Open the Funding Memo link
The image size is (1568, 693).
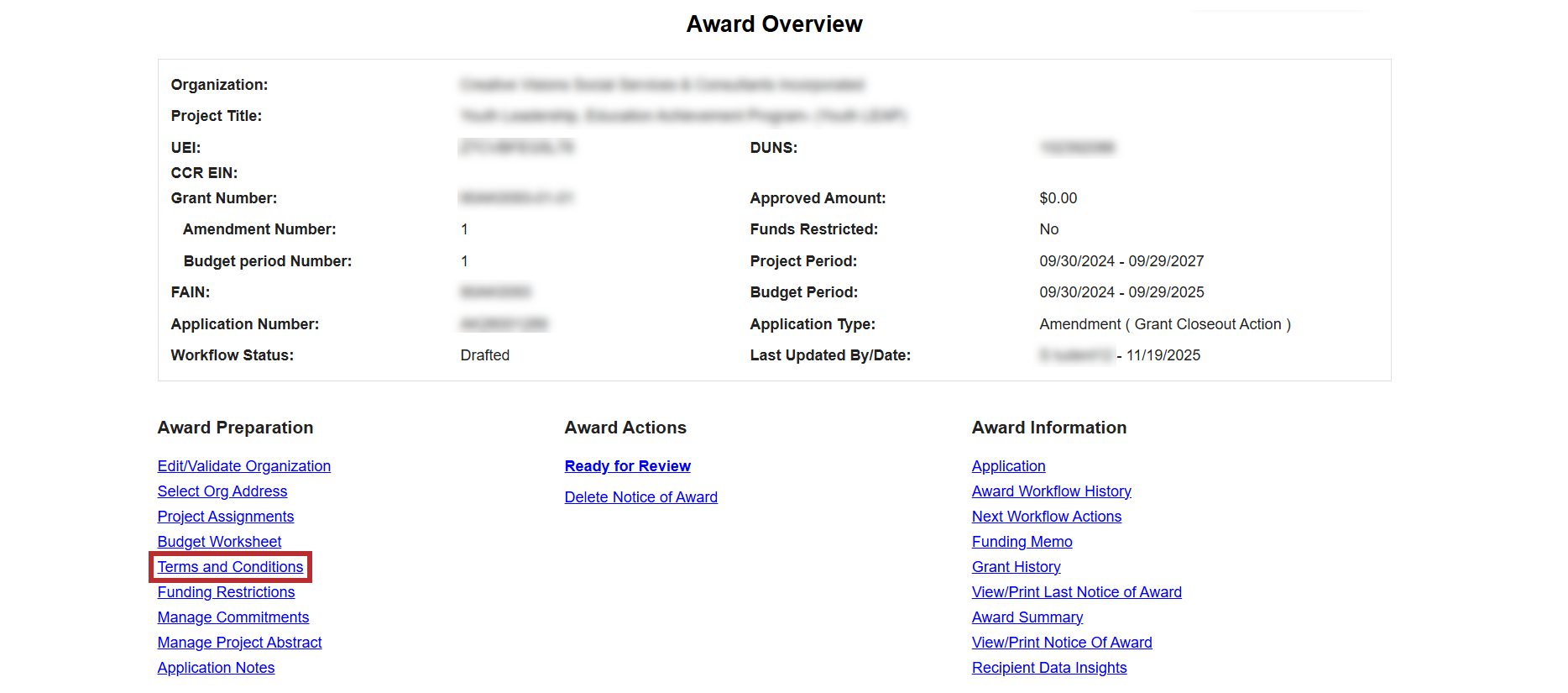[1022, 542]
